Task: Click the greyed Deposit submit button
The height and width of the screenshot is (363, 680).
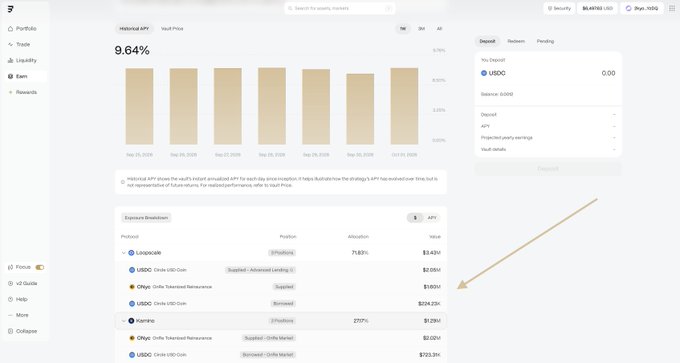Action: (x=548, y=169)
